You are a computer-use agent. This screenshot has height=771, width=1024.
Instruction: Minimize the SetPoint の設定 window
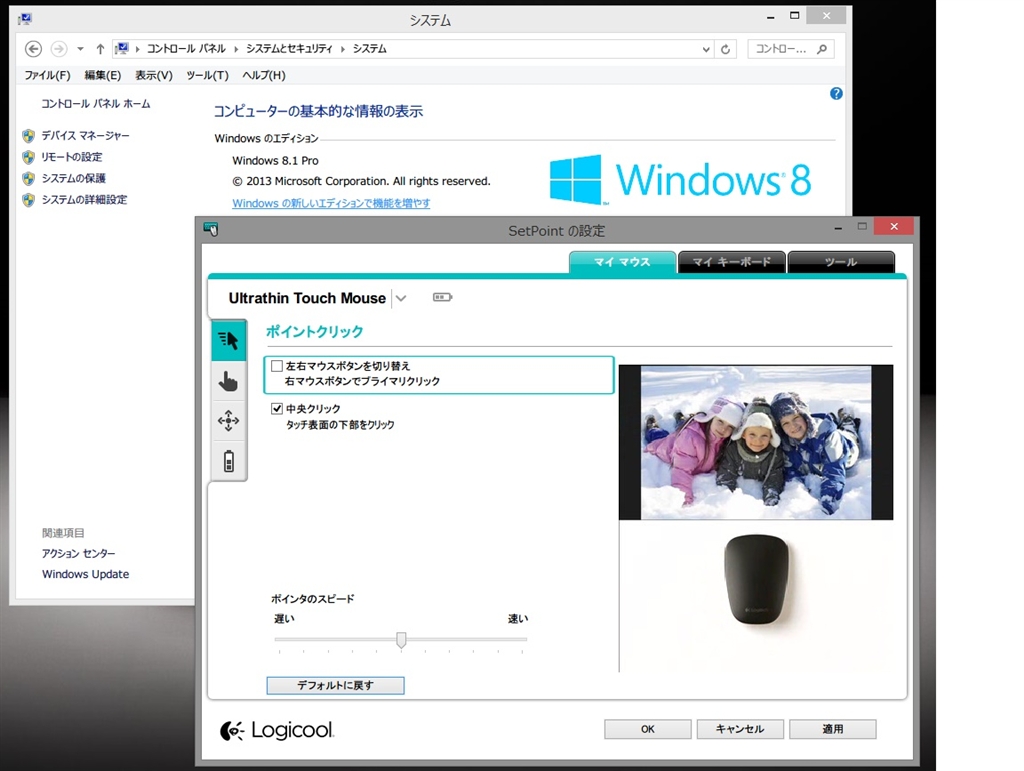(838, 228)
